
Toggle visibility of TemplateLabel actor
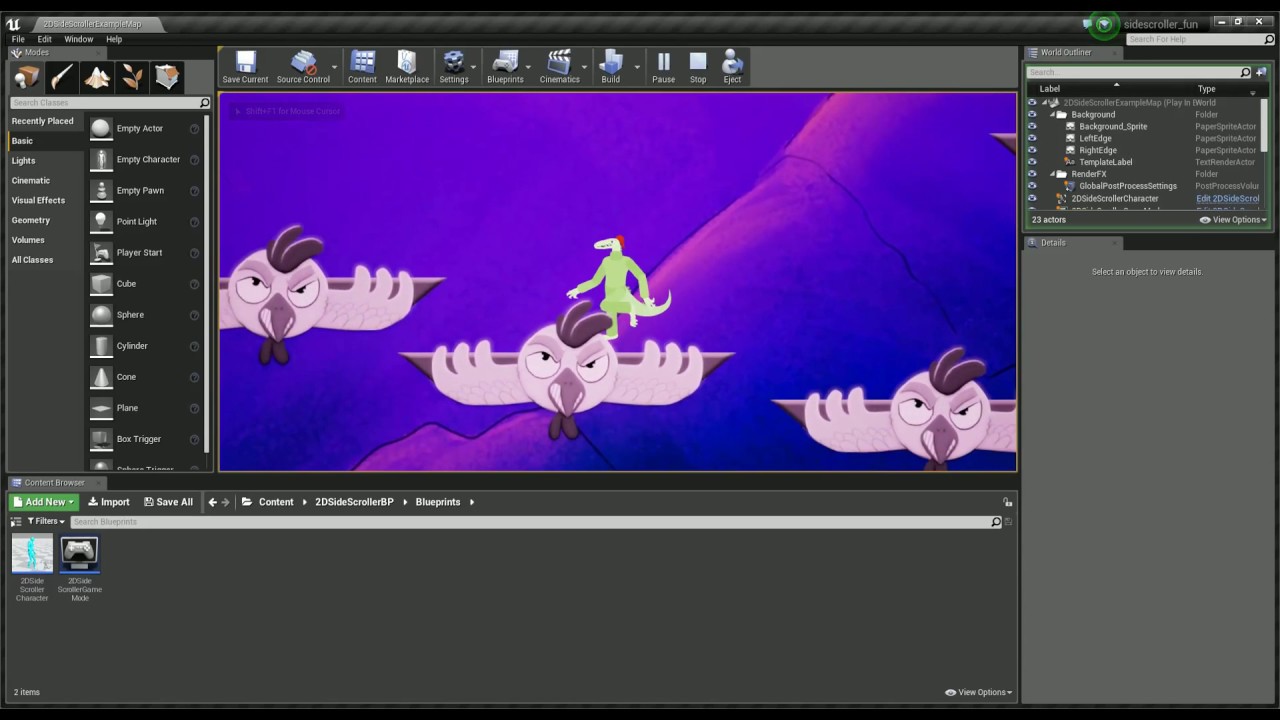(1032, 162)
